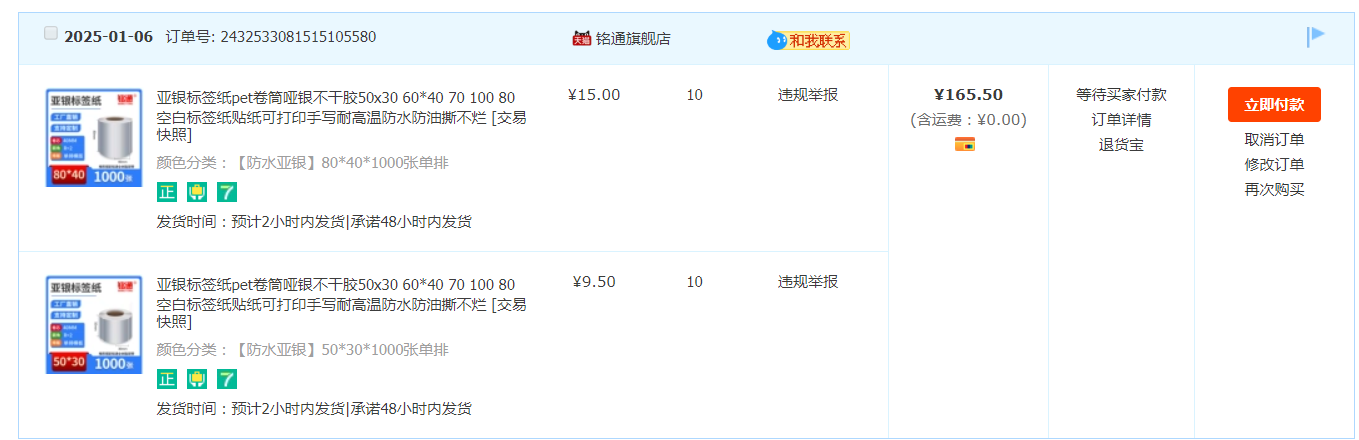The height and width of the screenshot is (440, 1359).
Task: Click the Tmall shop icon before 铭通旗舰店
Action: tap(581, 39)
